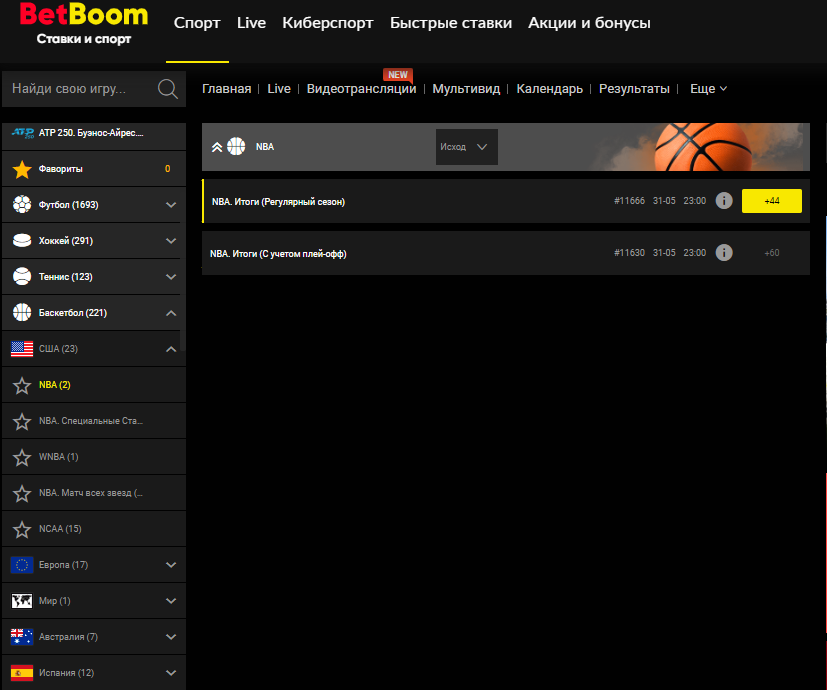Image resolution: width=827 pixels, height=690 pixels.
Task: Click the USA flag icon
Action: [22, 349]
